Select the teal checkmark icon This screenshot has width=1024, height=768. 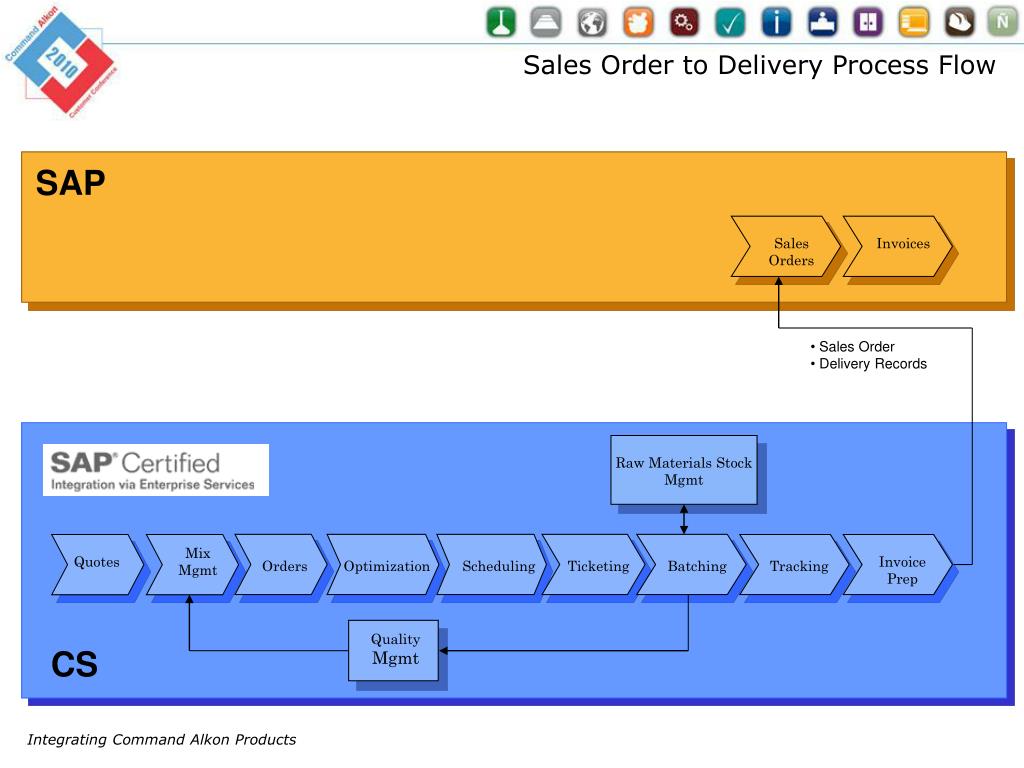point(730,22)
